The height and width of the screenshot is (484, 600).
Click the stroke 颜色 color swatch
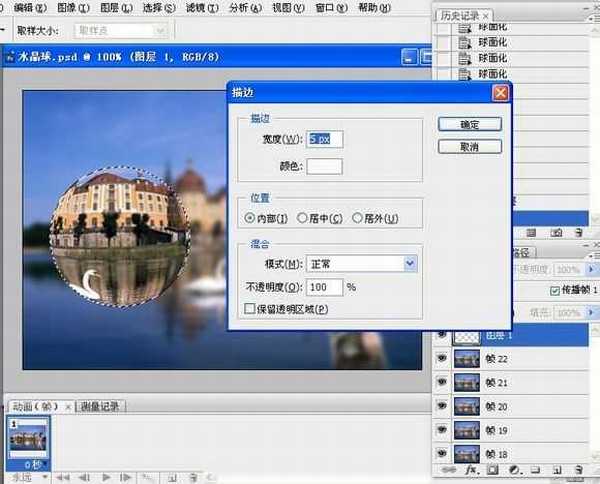[x=324, y=166]
